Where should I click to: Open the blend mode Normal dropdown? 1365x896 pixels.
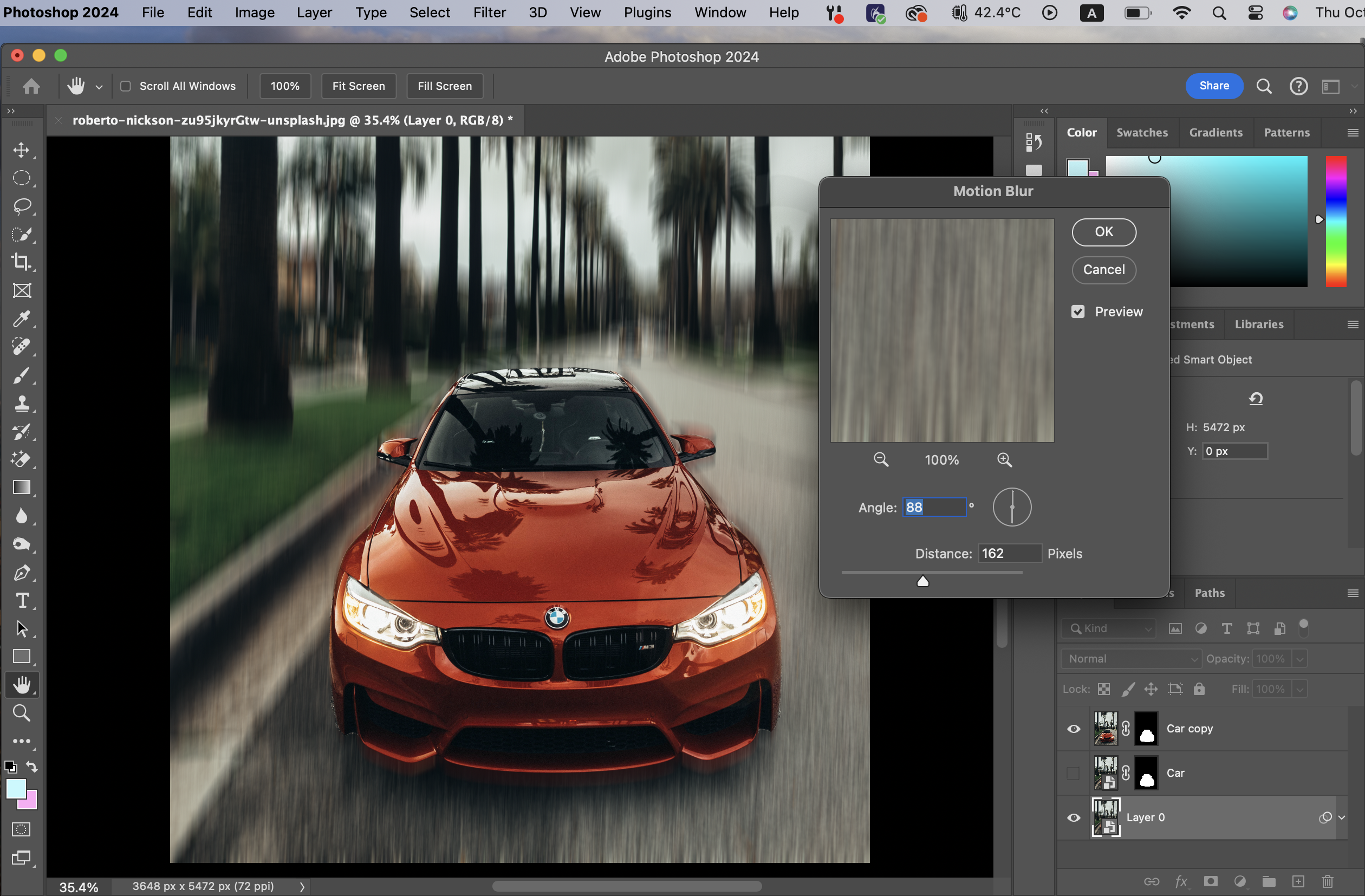(1130, 659)
